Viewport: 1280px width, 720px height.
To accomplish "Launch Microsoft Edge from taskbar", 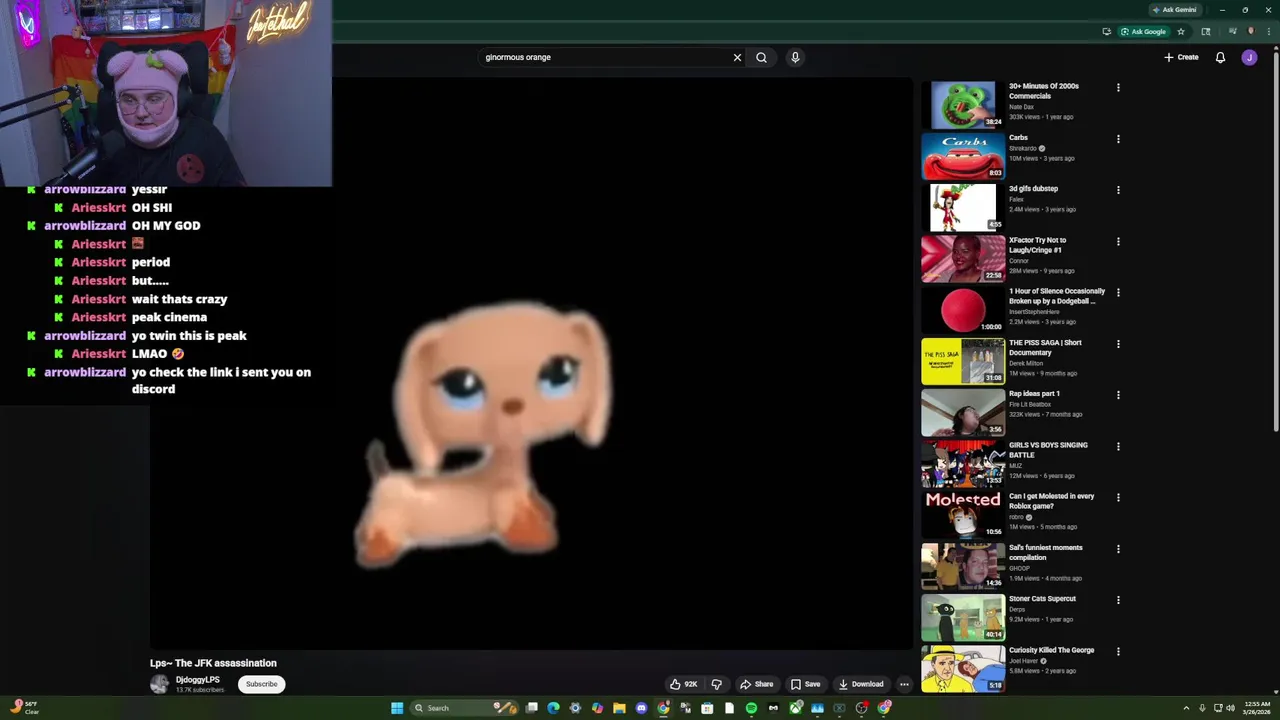I will point(553,708).
